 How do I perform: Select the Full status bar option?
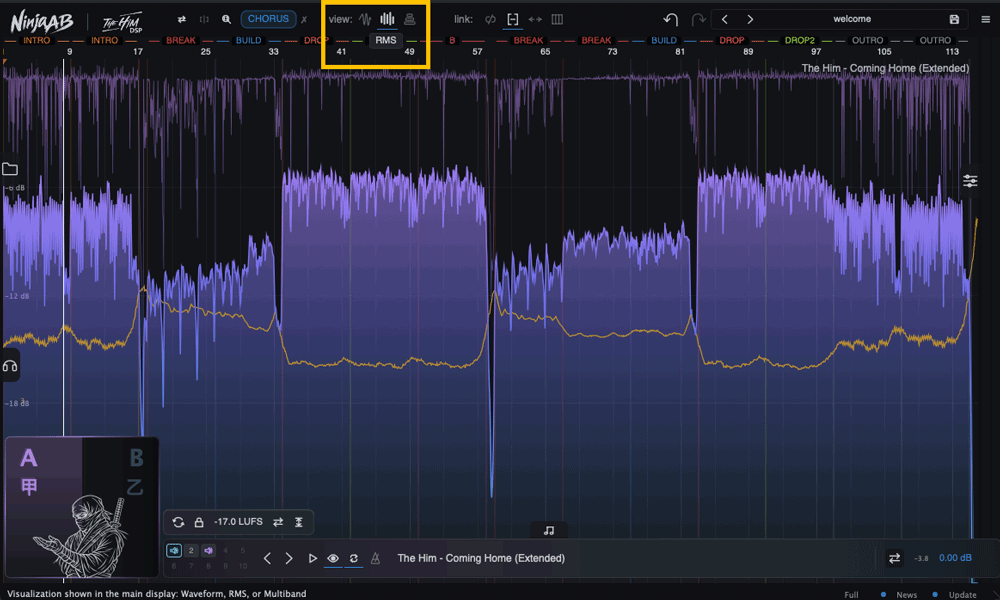tap(851, 594)
